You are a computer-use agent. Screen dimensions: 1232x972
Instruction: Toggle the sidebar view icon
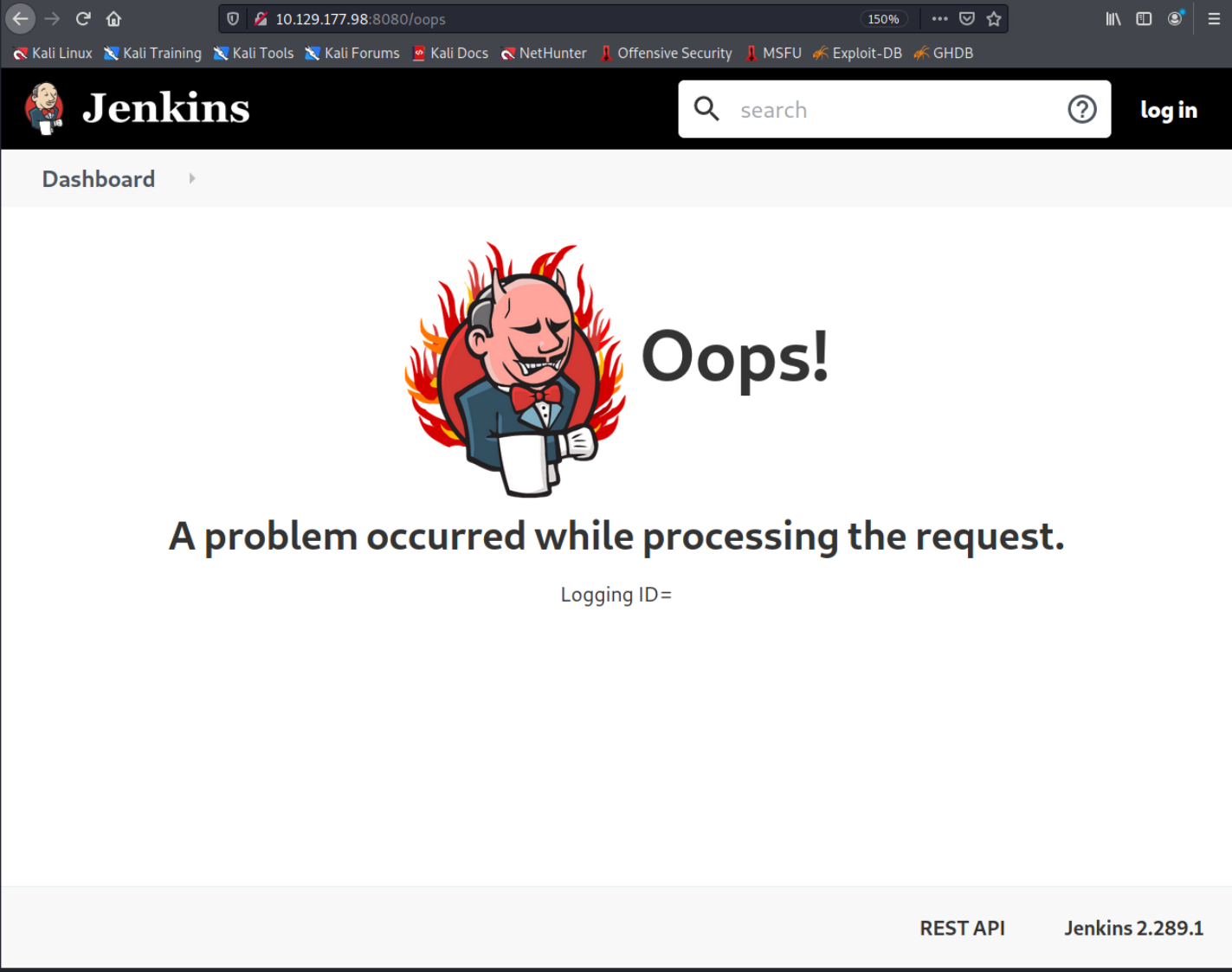[x=1144, y=18]
